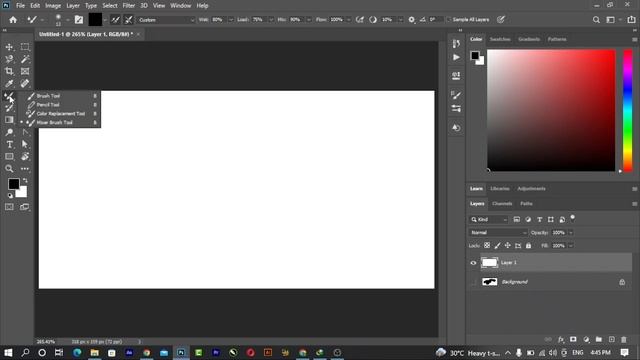
Task: Open the blend mode Normal dropdown
Action: coord(498,233)
